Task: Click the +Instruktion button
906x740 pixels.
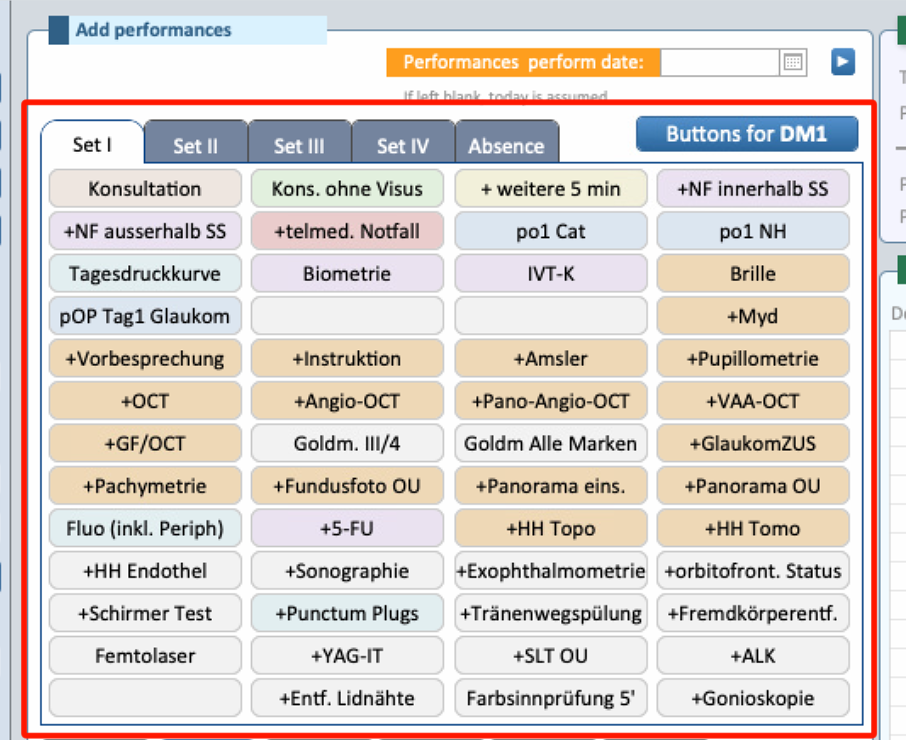Action: click(347, 359)
